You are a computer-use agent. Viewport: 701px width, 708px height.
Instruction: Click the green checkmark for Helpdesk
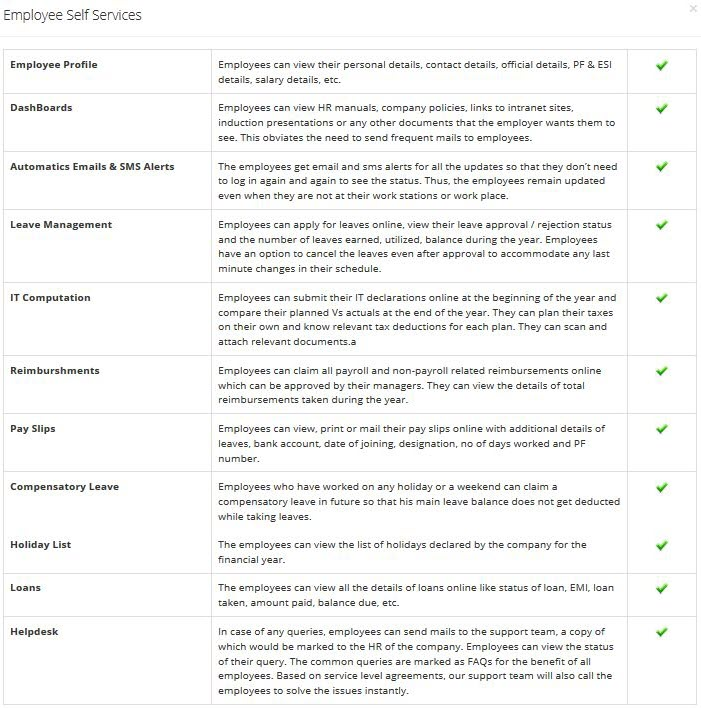[662, 632]
